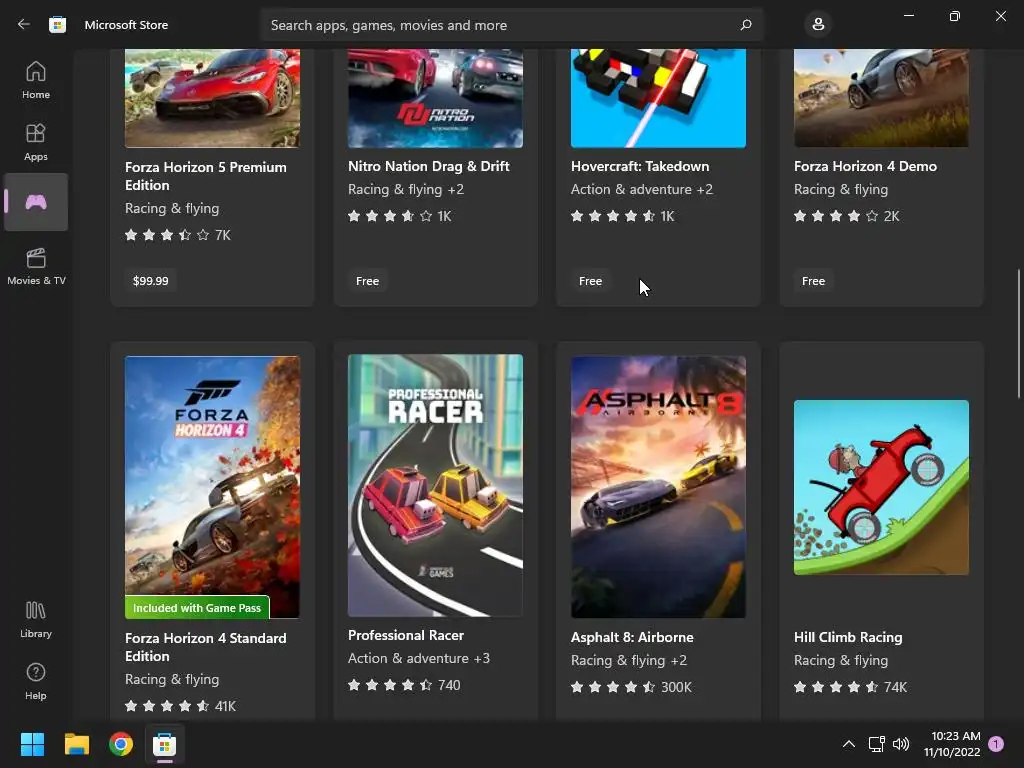1024x768 pixels.
Task: Go back with the back arrow
Action: pyautogui.click(x=24, y=24)
